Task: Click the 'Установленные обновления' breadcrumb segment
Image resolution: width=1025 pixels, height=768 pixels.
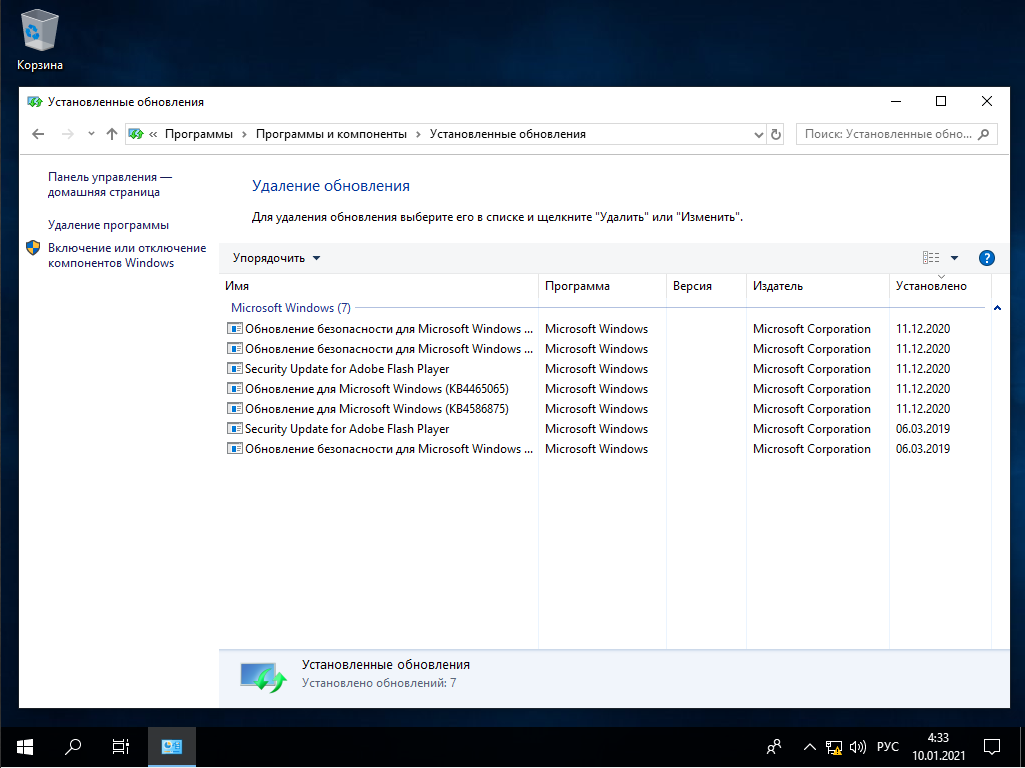Action: (x=507, y=134)
